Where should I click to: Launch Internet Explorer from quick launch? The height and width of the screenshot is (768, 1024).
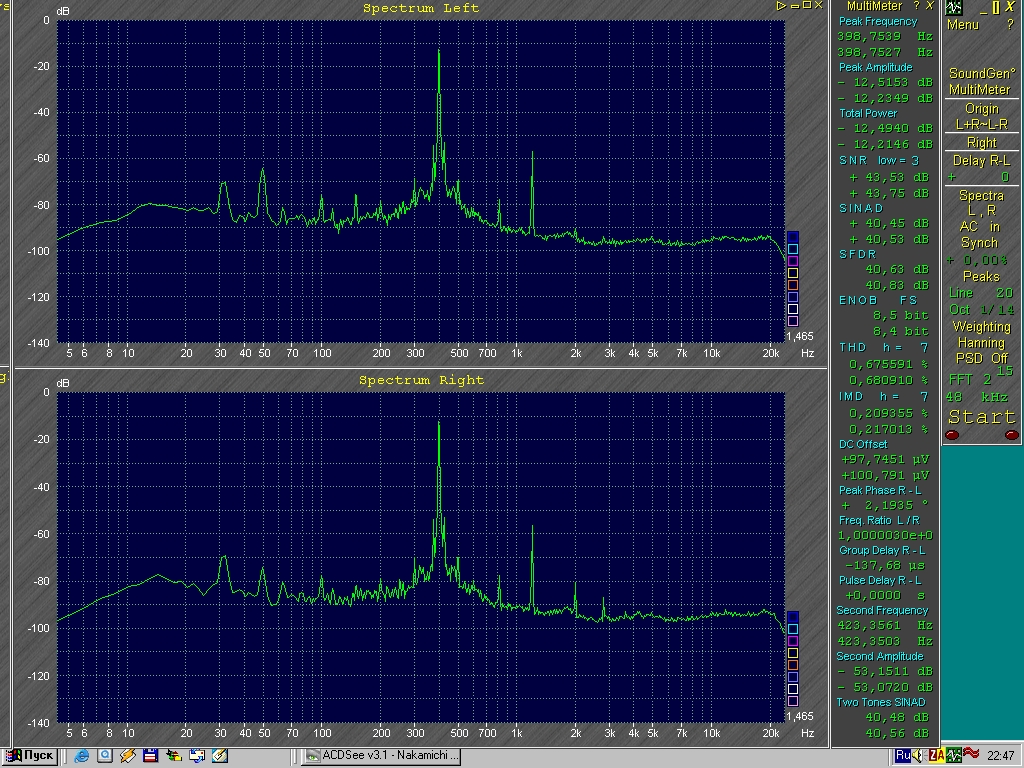coord(81,755)
